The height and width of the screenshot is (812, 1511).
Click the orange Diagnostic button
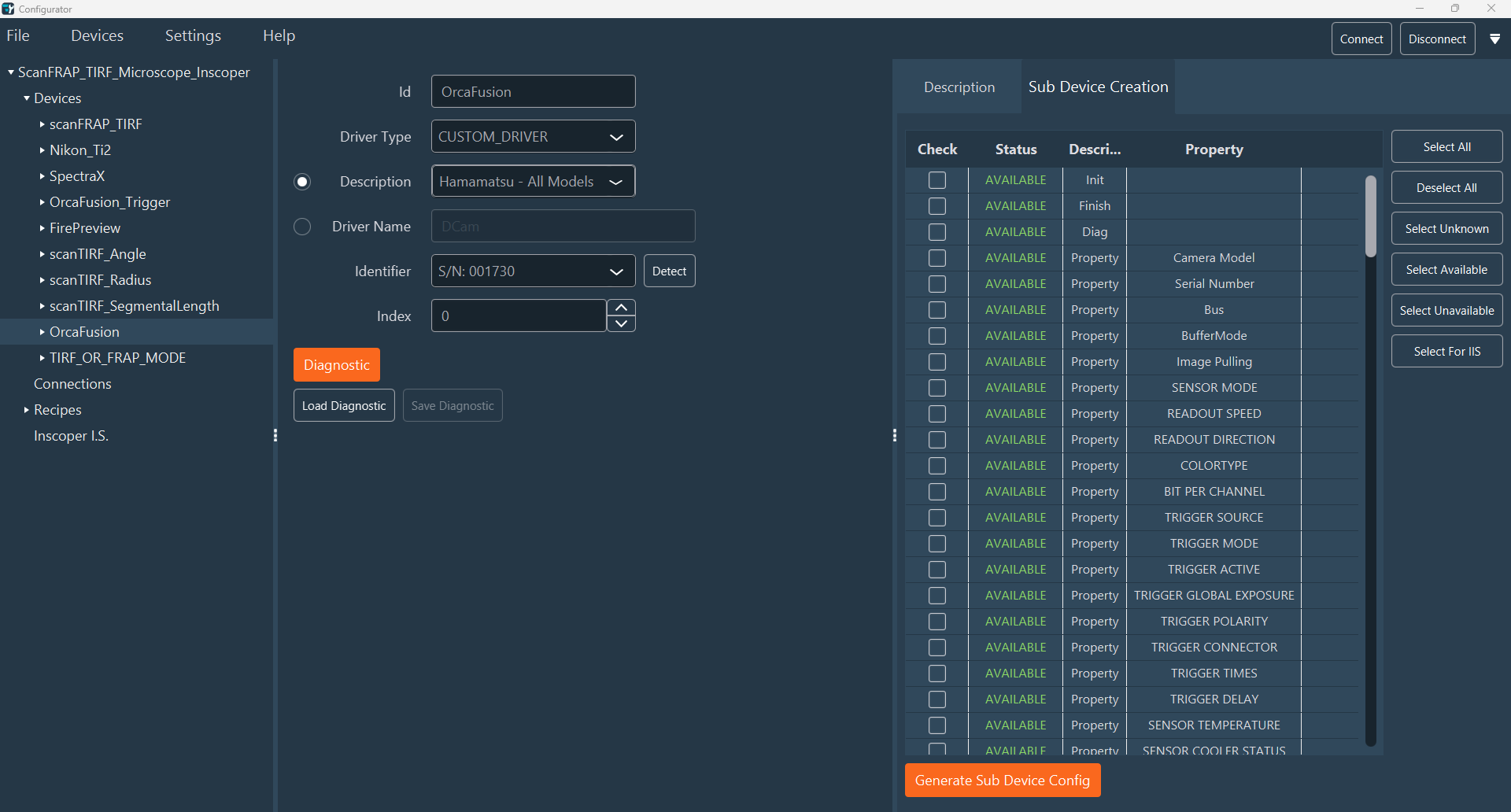coord(336,365)
